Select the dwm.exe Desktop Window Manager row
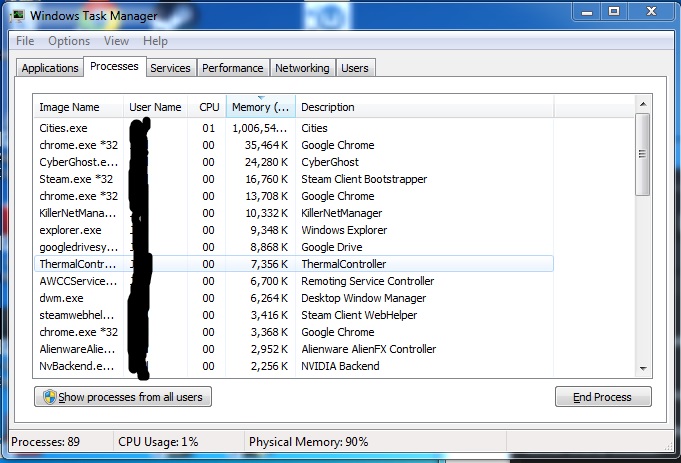This screenshot has height=463, width=681. pos(62,298)
